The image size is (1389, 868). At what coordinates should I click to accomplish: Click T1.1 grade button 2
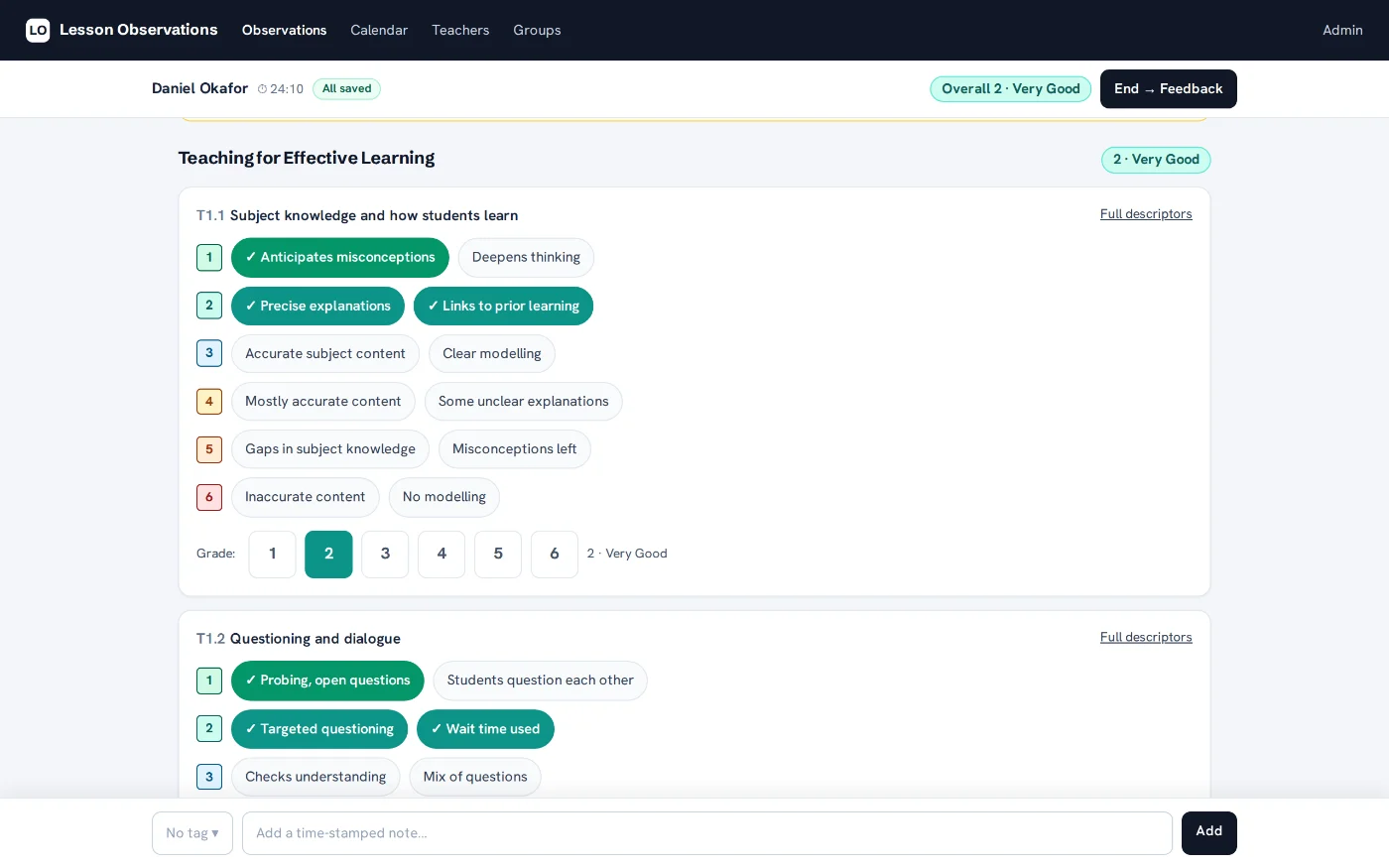pos(328,555)
